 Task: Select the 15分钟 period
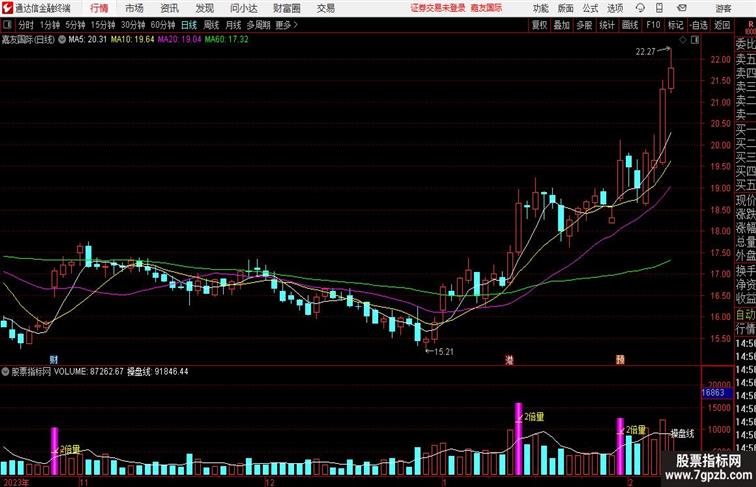(103, 25)
